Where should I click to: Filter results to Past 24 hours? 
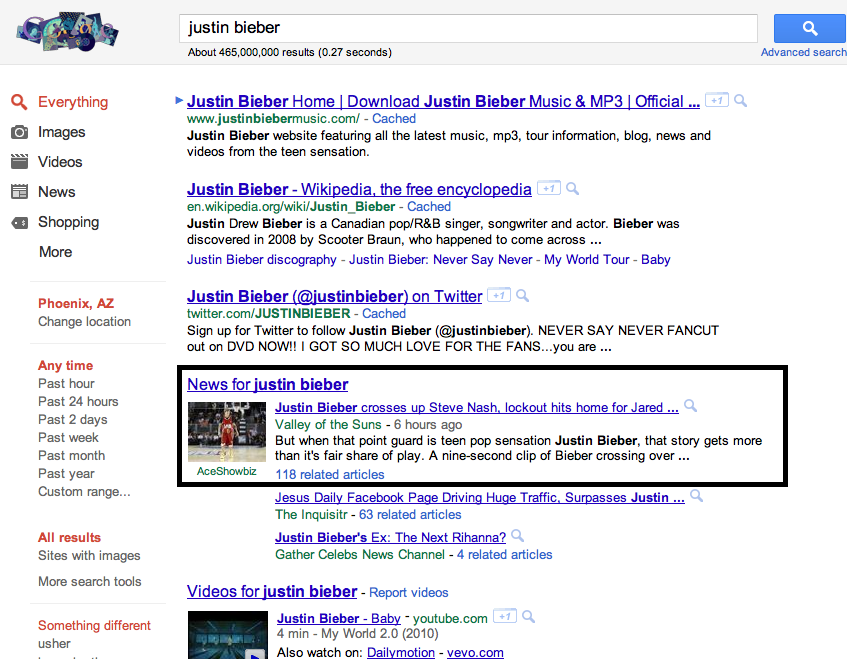point(78,401)
